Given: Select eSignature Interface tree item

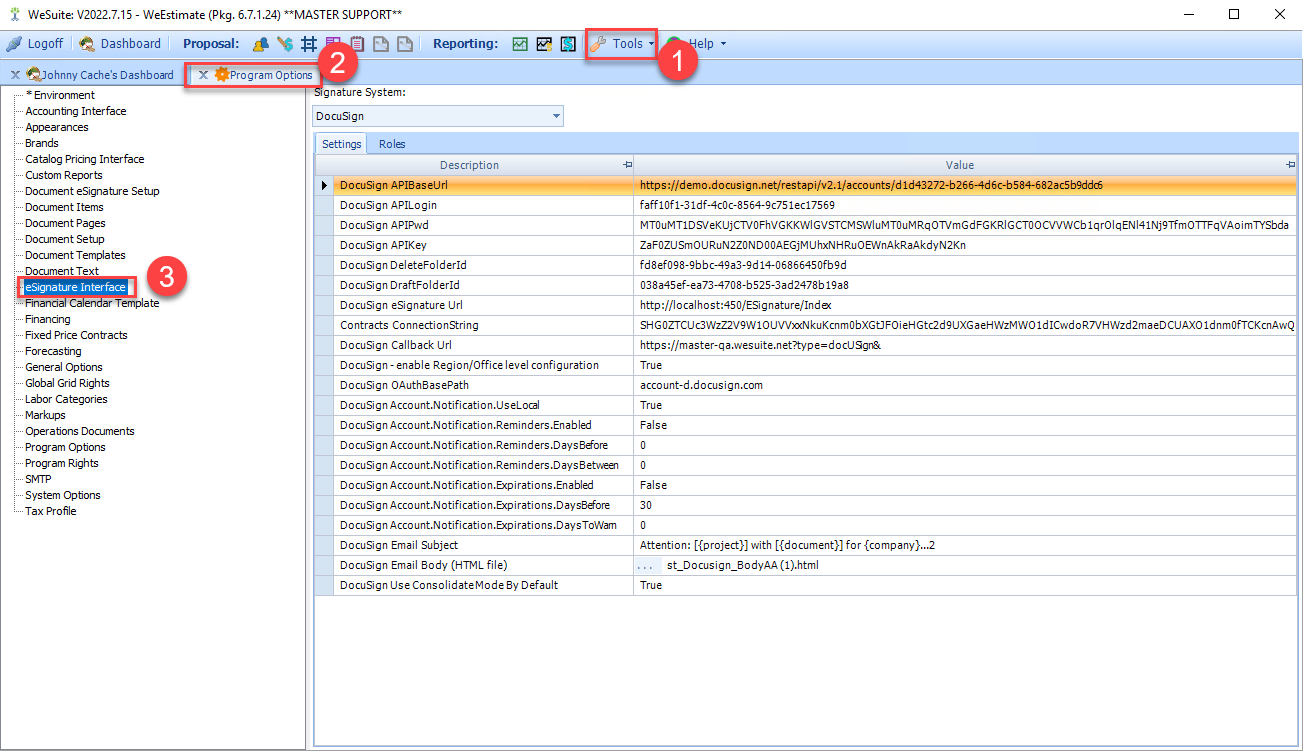Looking at the screenshot, I should coord(75,287).
